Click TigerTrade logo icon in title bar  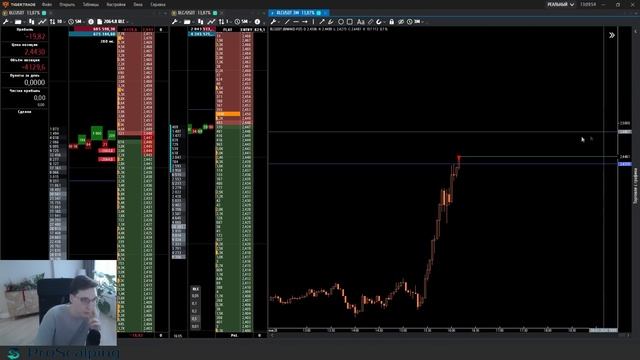pos(5,4)
